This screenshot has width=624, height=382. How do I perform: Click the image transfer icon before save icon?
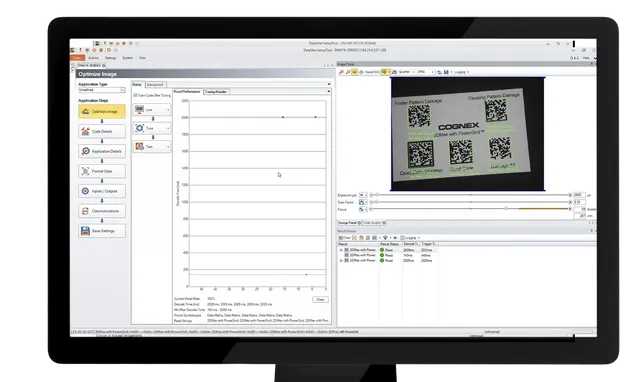[439, 72]
